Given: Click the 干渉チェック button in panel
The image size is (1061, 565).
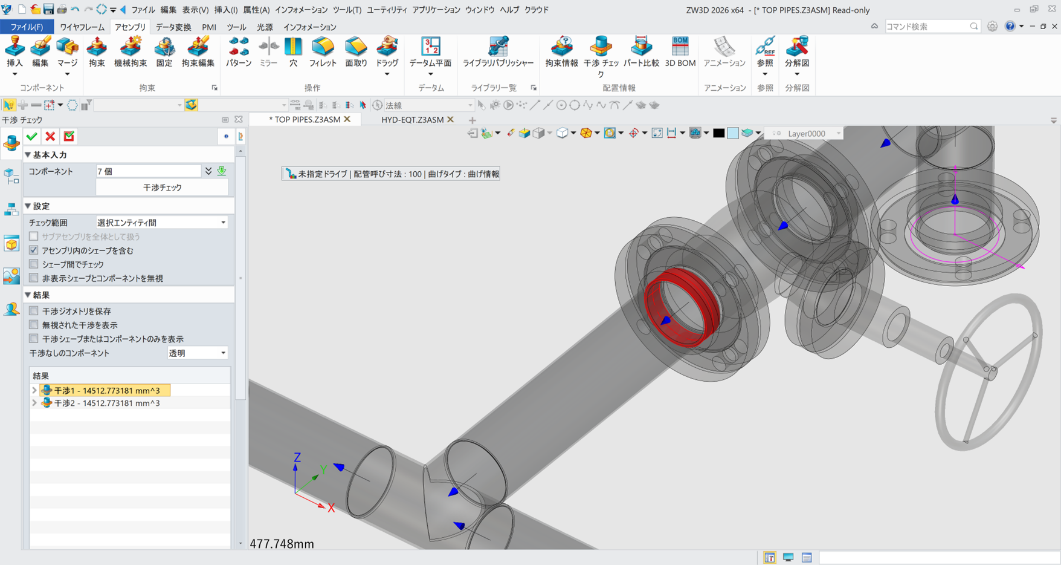Looking at the screenshot, I should (162, 187).
